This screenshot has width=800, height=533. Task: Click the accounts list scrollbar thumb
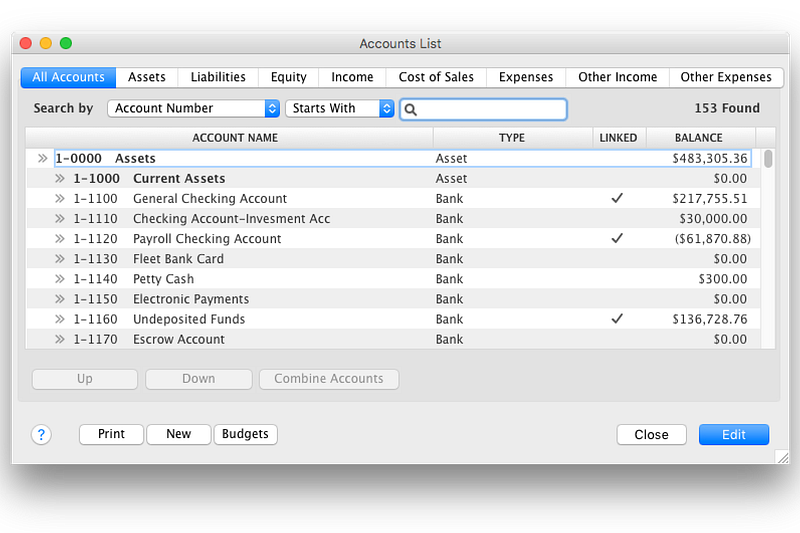768,159
